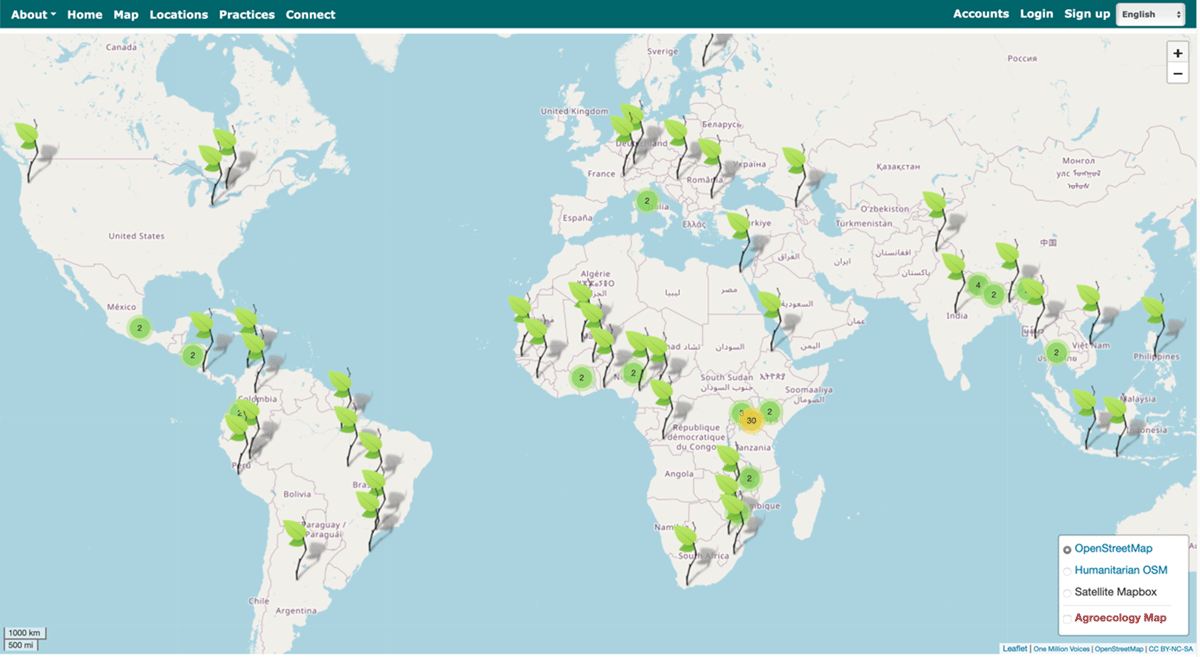
Task: Enable the Agroecology Map overlay checkbox
Action: tap(1067, 618)
